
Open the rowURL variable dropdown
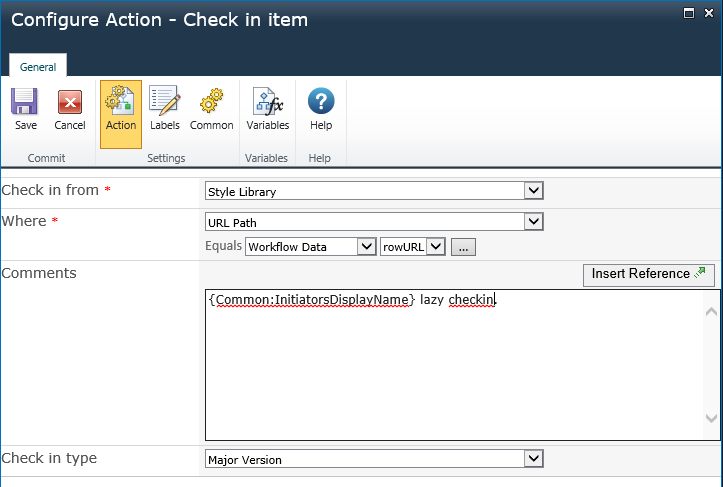(x=434, y=247)
